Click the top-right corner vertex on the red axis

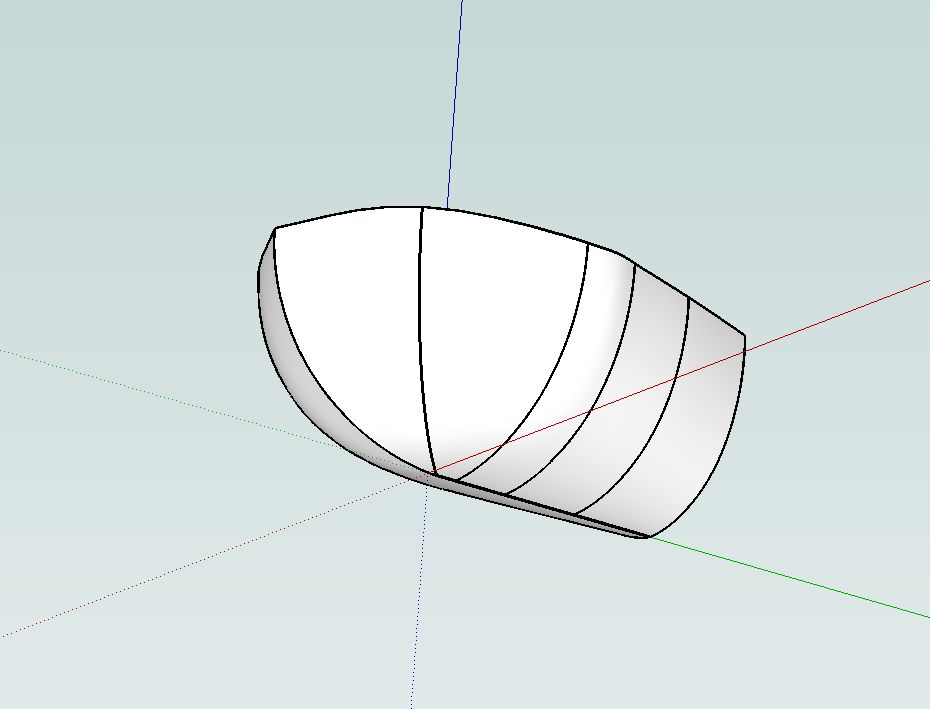745,337
